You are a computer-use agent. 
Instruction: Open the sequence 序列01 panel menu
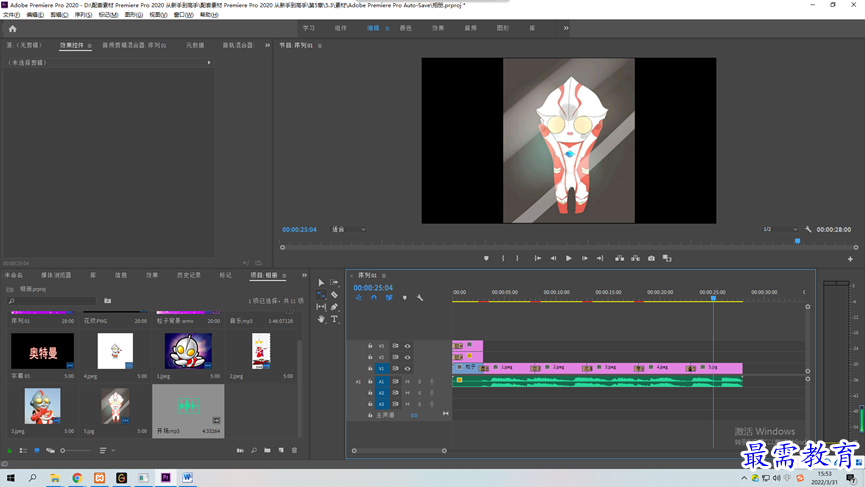pyautogui.click(x=384, y=276)
